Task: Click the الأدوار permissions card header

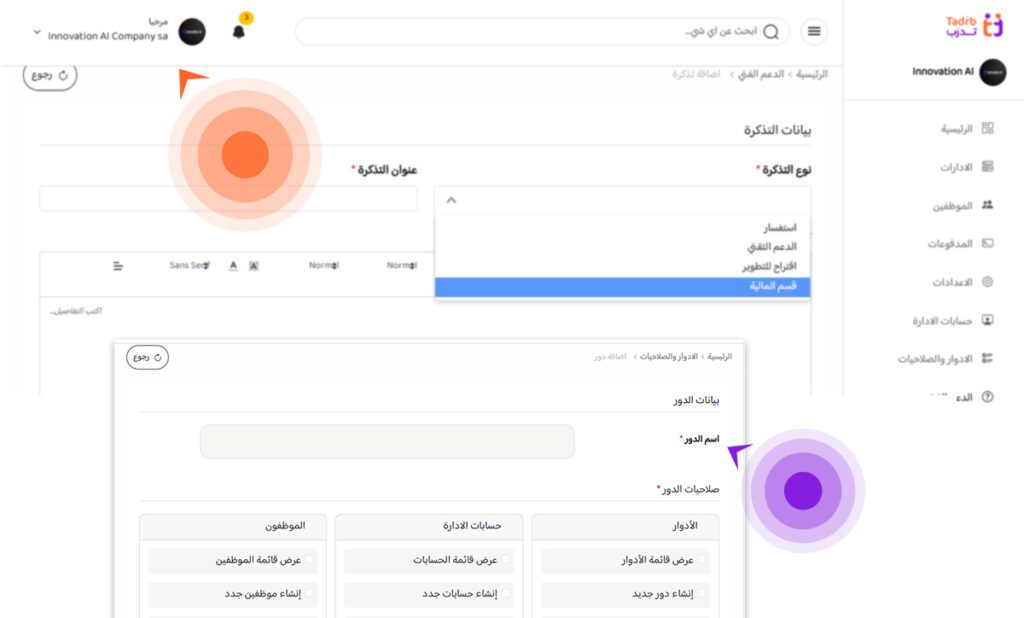Action: tap(626, 526)
